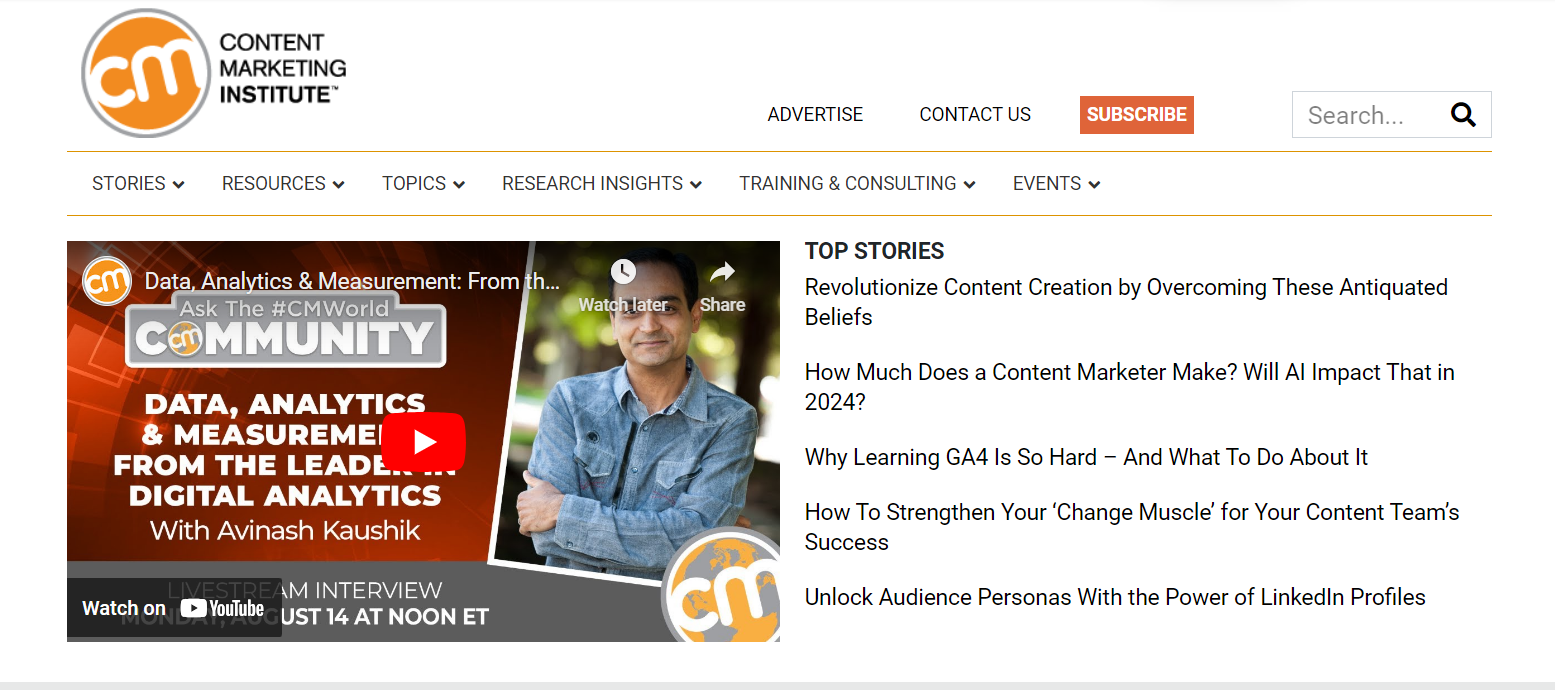The height and width of the screenshot is (690, 1555).
Task: Click the video title Data, Analytics & Measurement
Action: click(352, 282)
